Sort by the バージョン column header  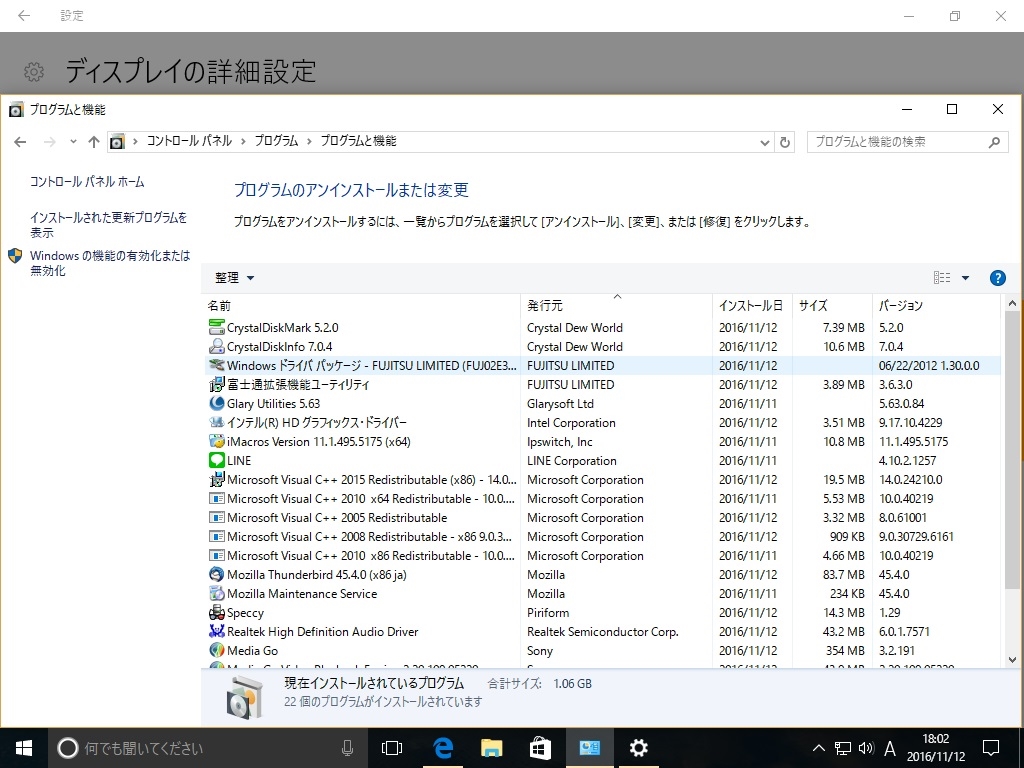[x=901, y=305]
